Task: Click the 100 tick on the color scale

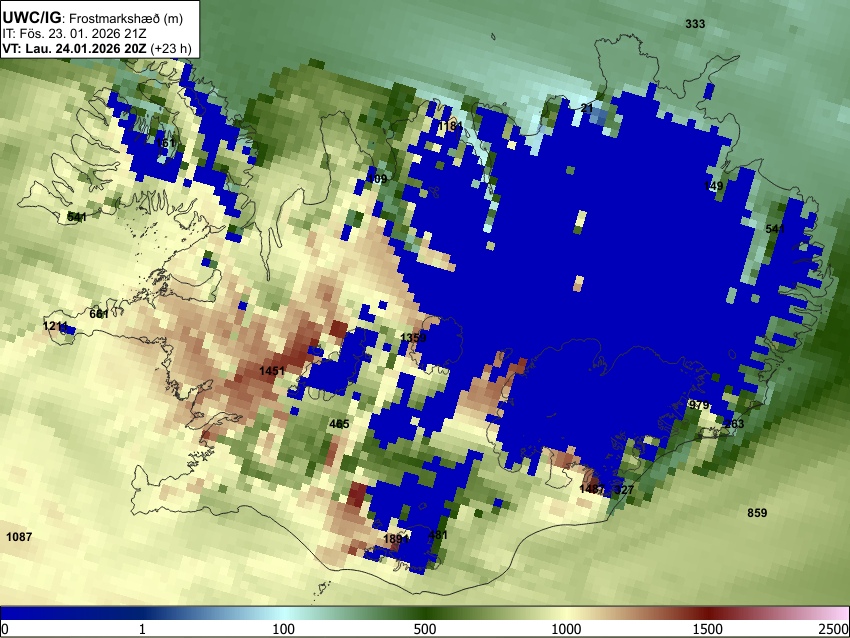Action: (283, 629)
